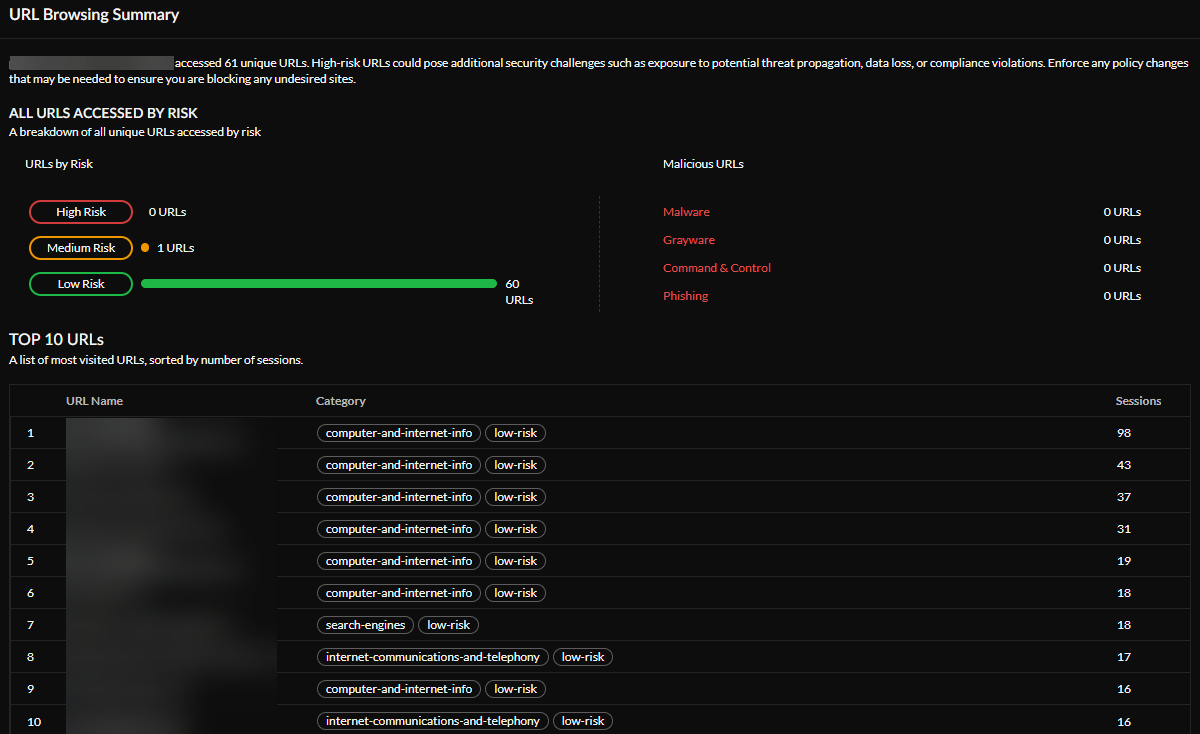Click computer-and-internet-info tag in row 4

[399, 529]
